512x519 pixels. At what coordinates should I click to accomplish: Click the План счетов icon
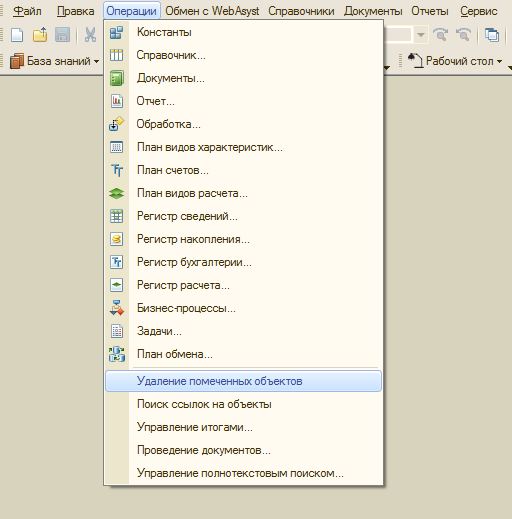[116, 170]
